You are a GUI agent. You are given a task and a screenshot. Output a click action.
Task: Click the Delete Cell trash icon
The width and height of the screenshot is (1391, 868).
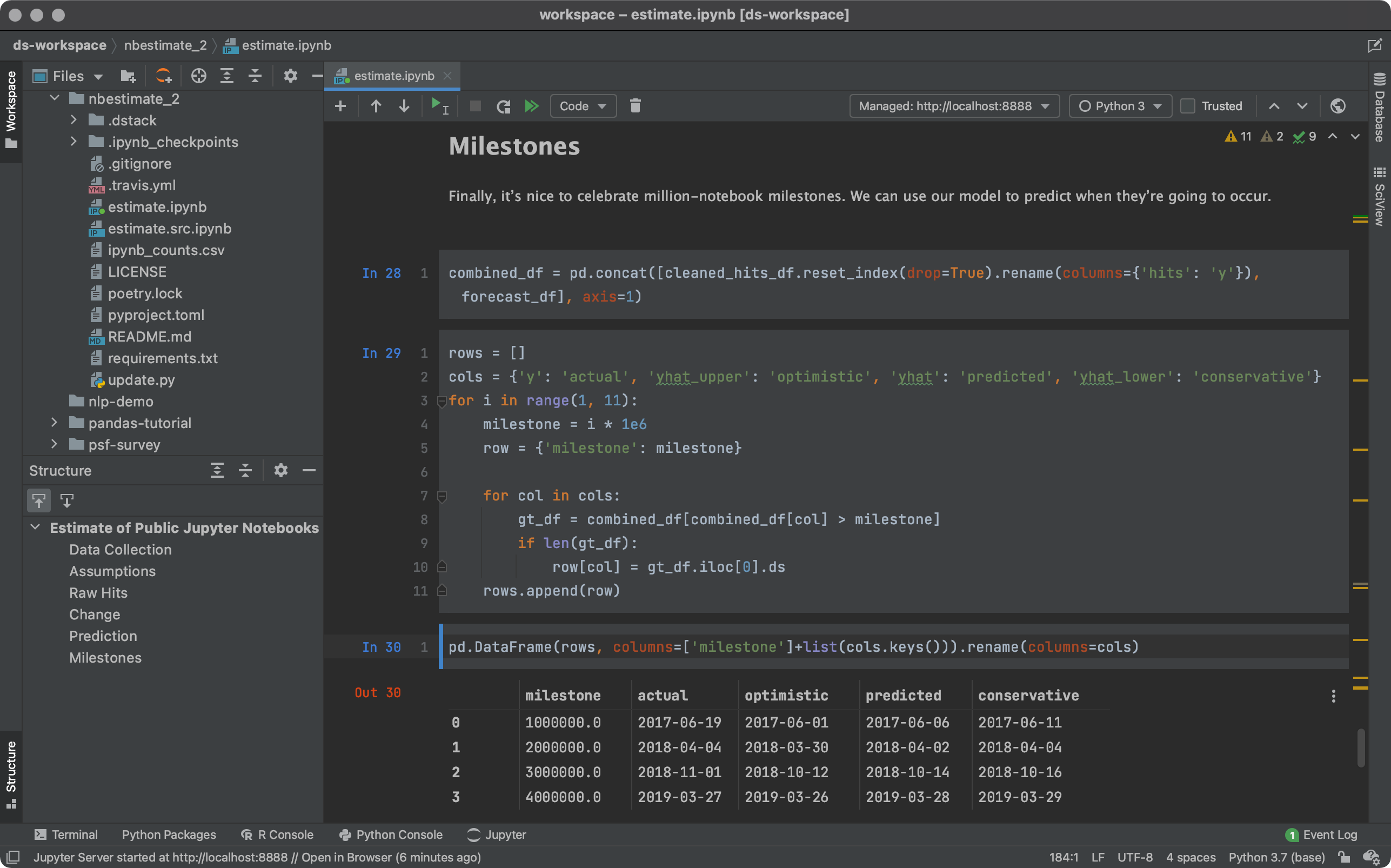[635, 105]
